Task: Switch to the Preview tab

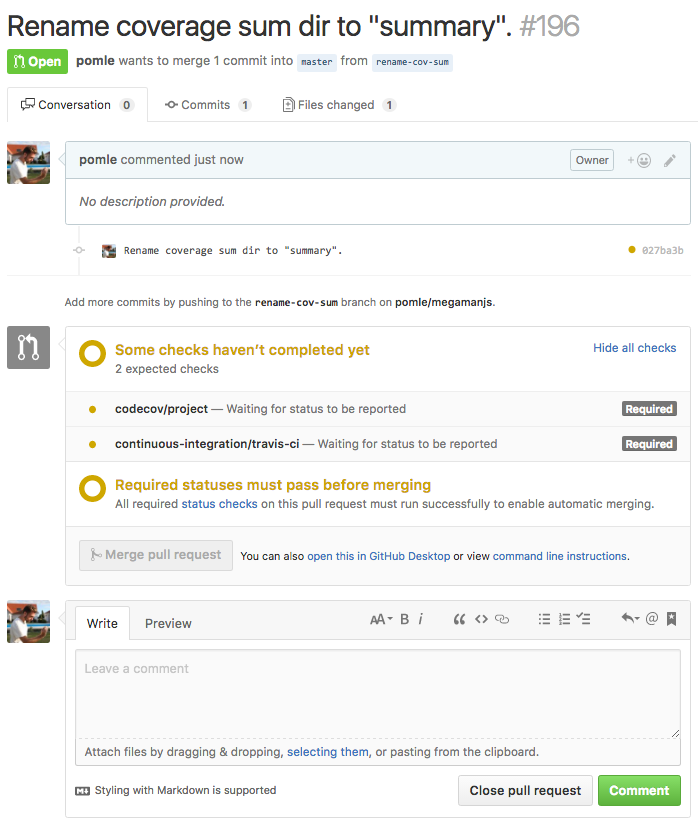Action: pyautogui.click(x=168, y=623)
